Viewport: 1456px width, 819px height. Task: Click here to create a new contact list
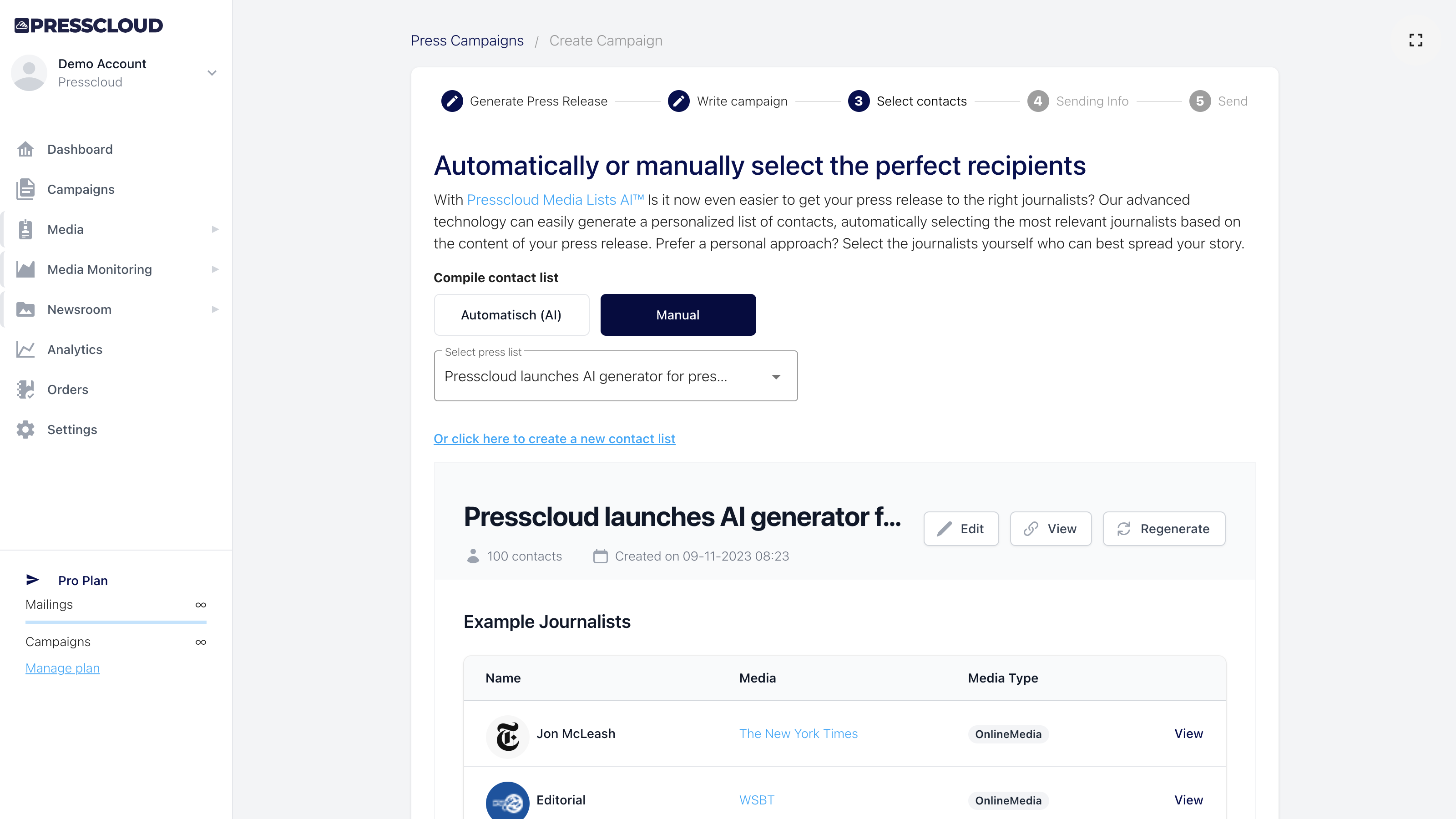click(554, 439)
